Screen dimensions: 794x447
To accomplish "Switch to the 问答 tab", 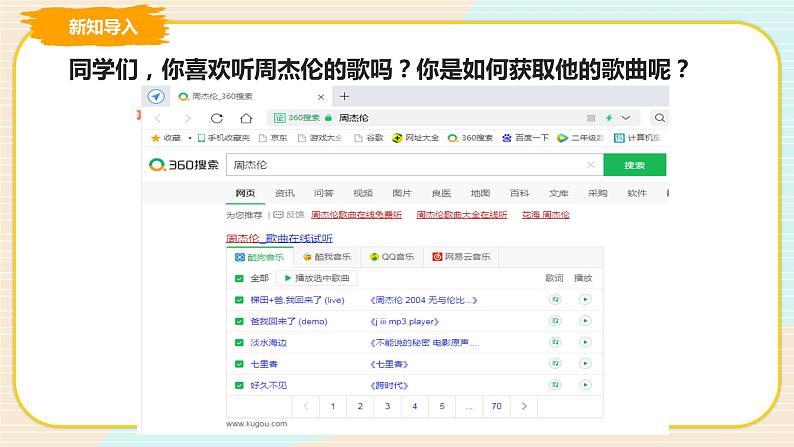I will pyautogui.click(x=324, y=193).
